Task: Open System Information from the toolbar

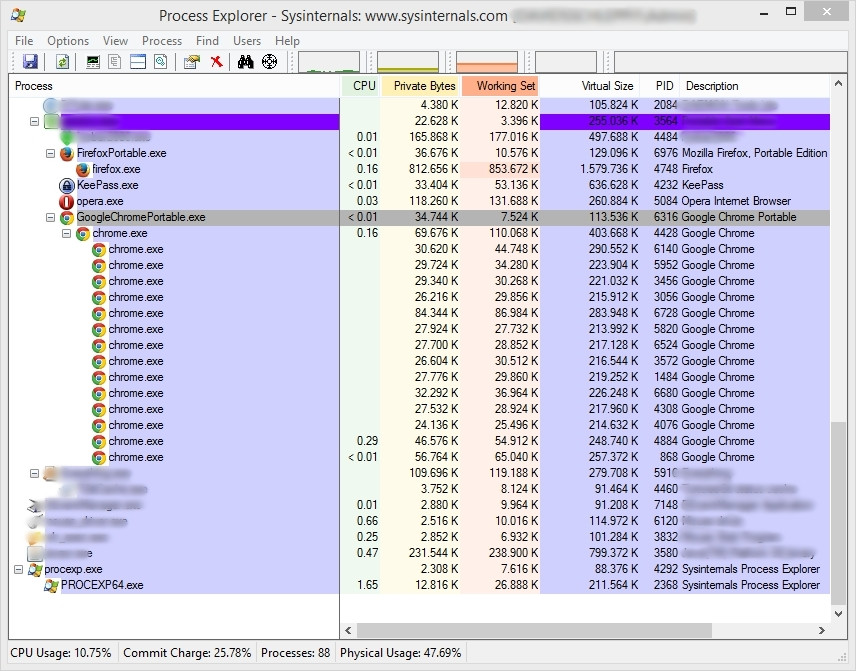Action: [92, 61]
